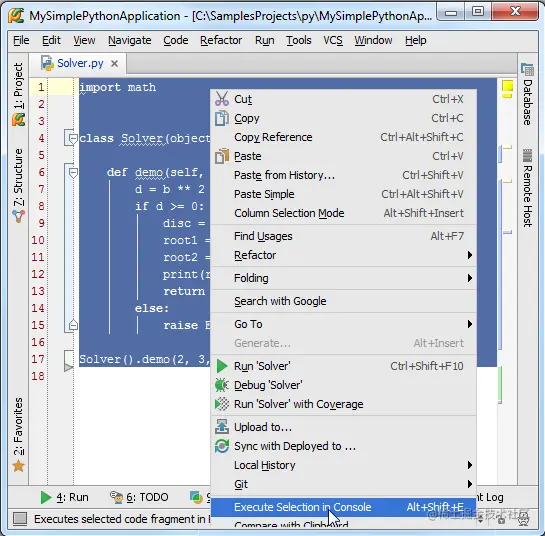545x536 pixels.
Task: Click the green Run 'Solver' play icon
Action: pyautogui.click(x=222, y=366)
